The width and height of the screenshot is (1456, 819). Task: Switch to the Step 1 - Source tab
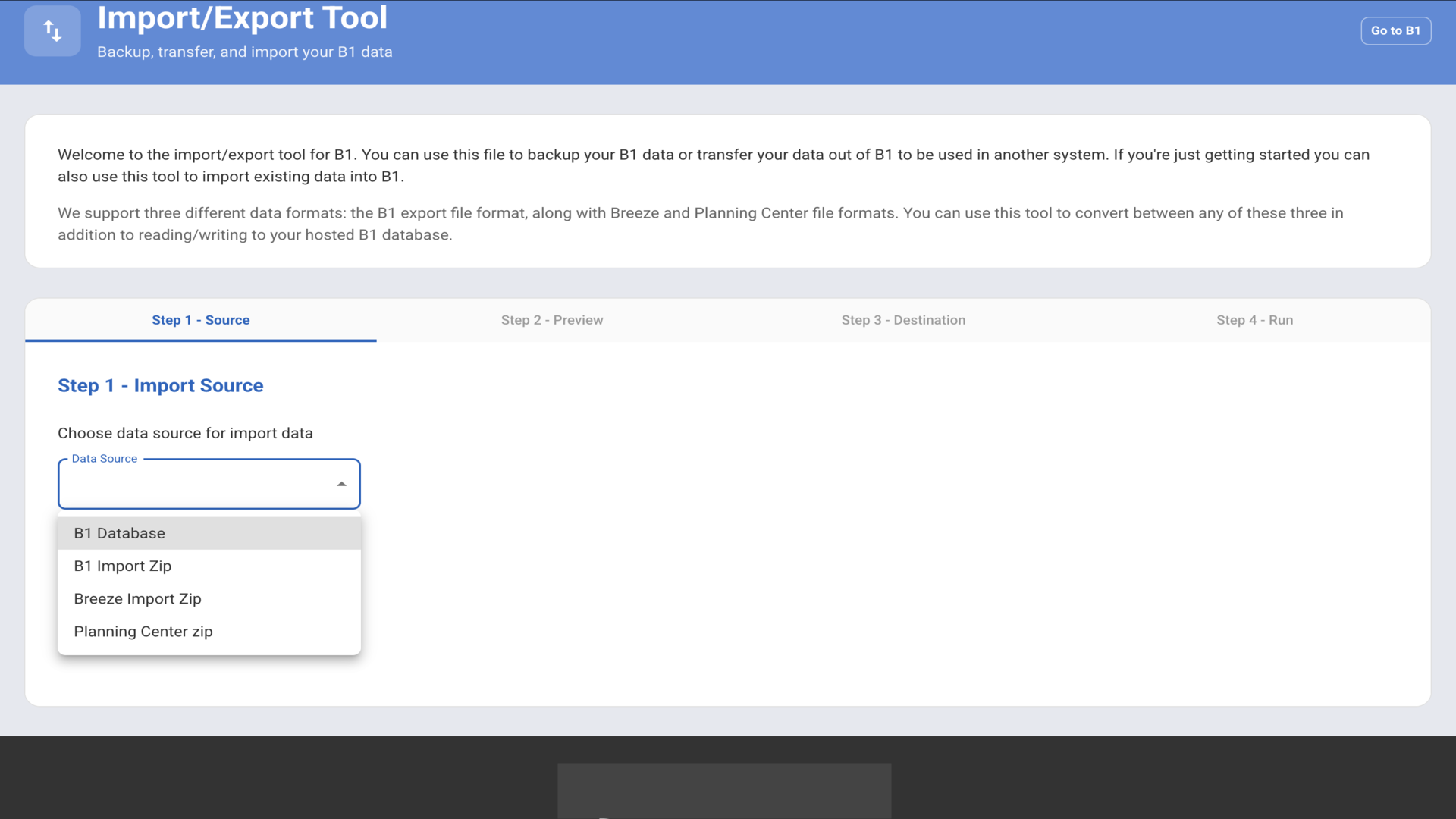[200, 320]
